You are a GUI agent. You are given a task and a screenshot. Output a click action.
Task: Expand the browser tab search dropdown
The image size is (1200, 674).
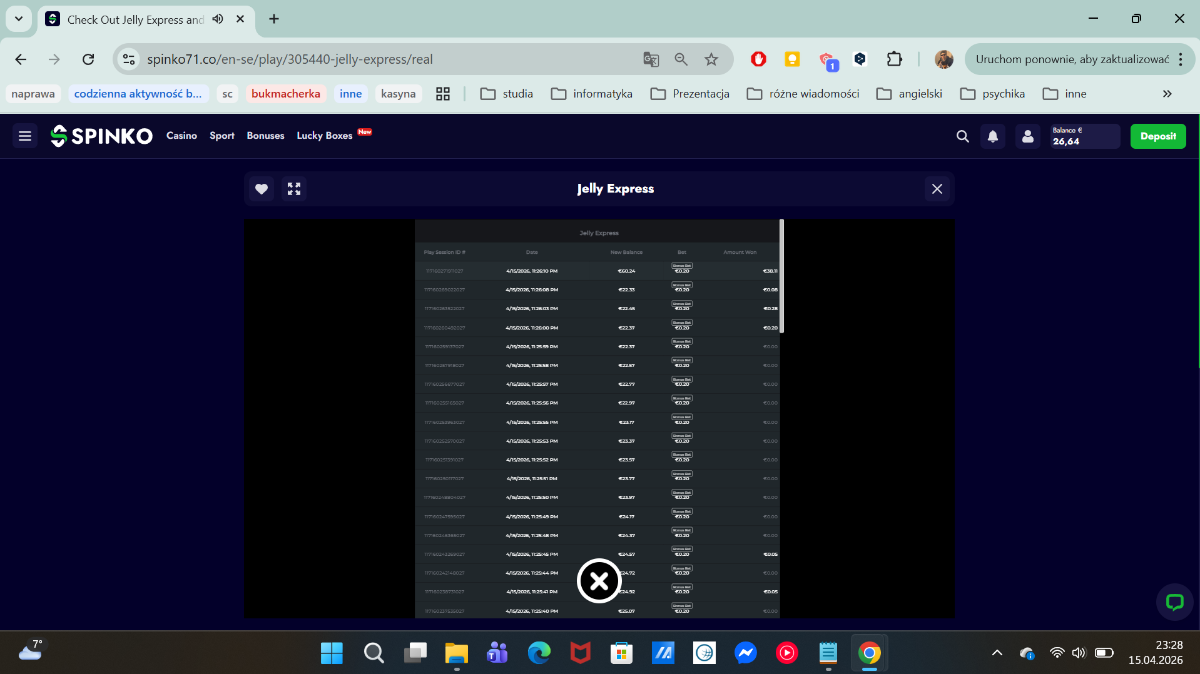[18, 19]
